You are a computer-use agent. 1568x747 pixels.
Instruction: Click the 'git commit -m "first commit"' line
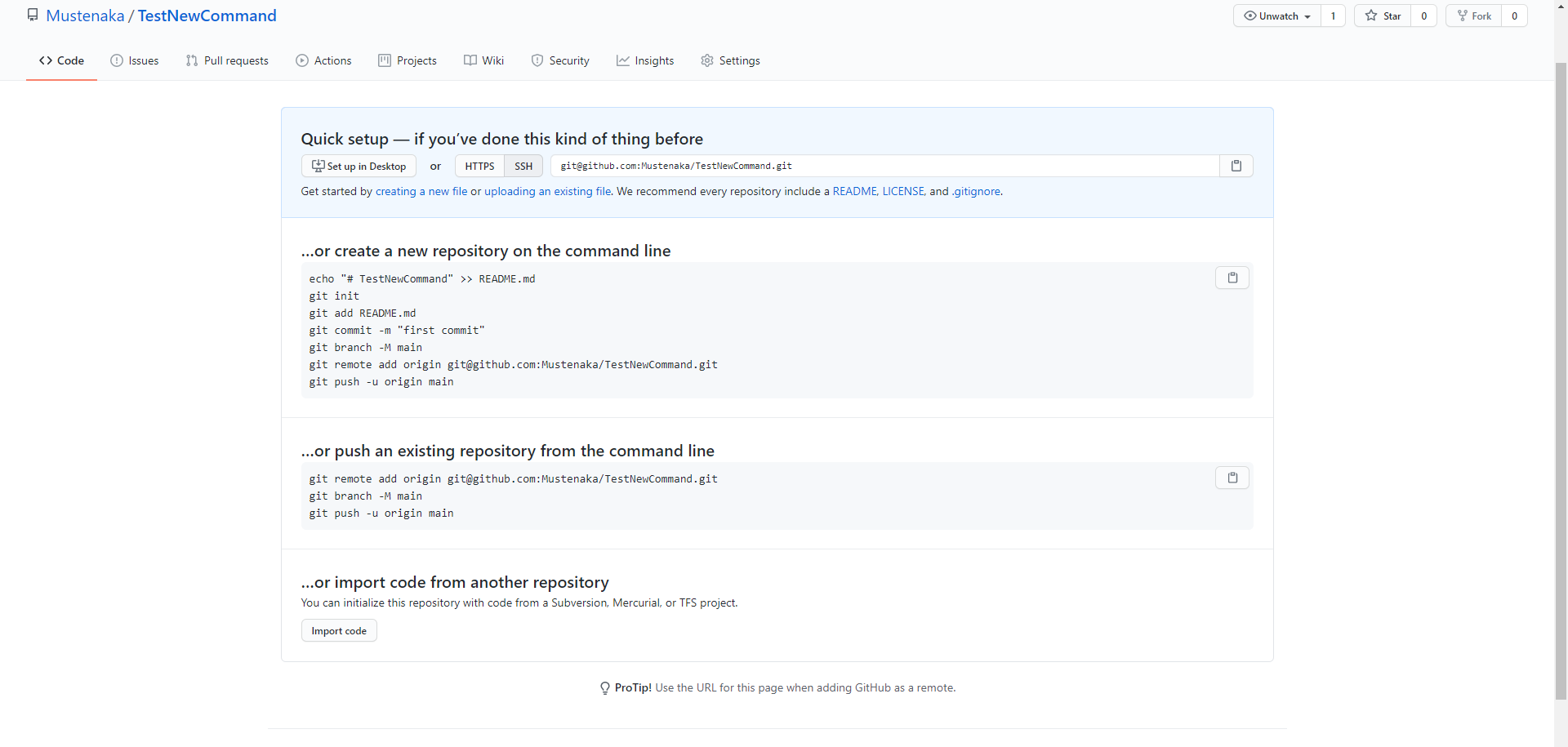pyautogui.click(x=397, y=330)
